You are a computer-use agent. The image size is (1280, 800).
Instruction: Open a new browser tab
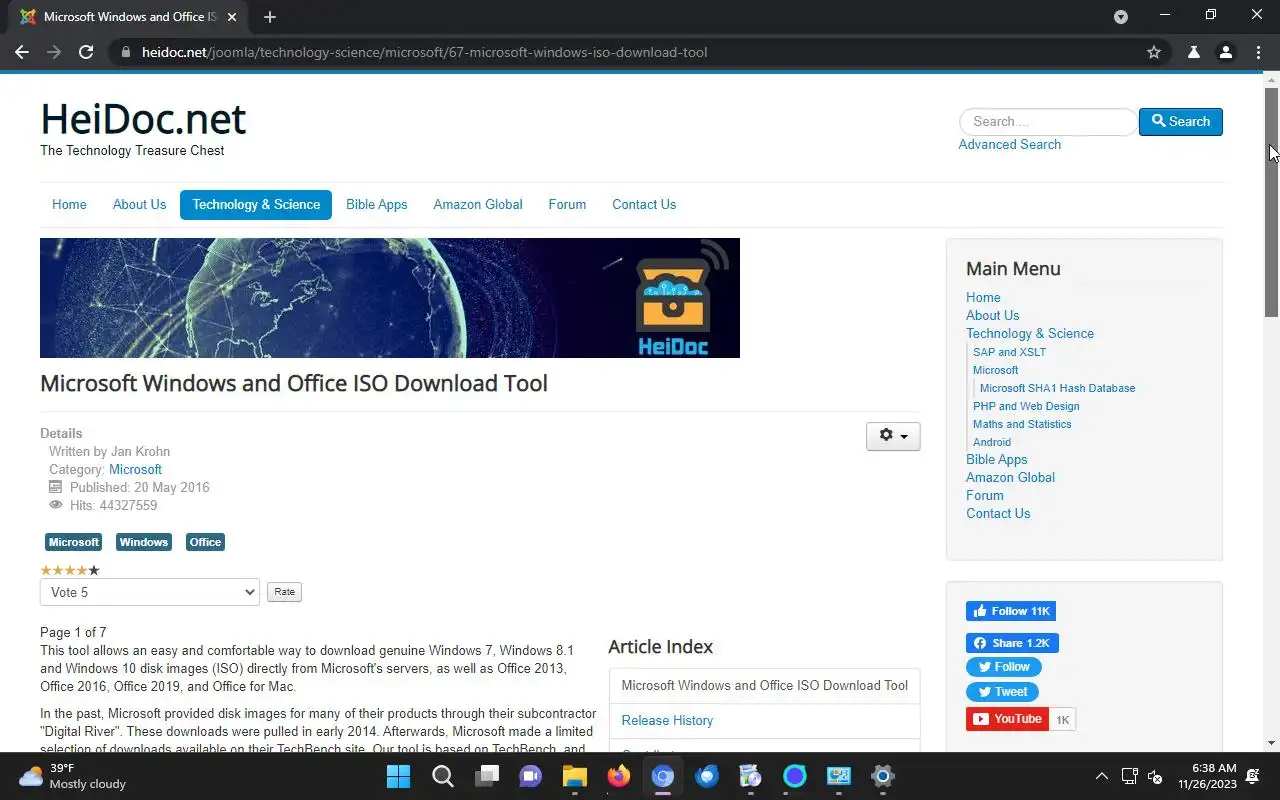269,17
